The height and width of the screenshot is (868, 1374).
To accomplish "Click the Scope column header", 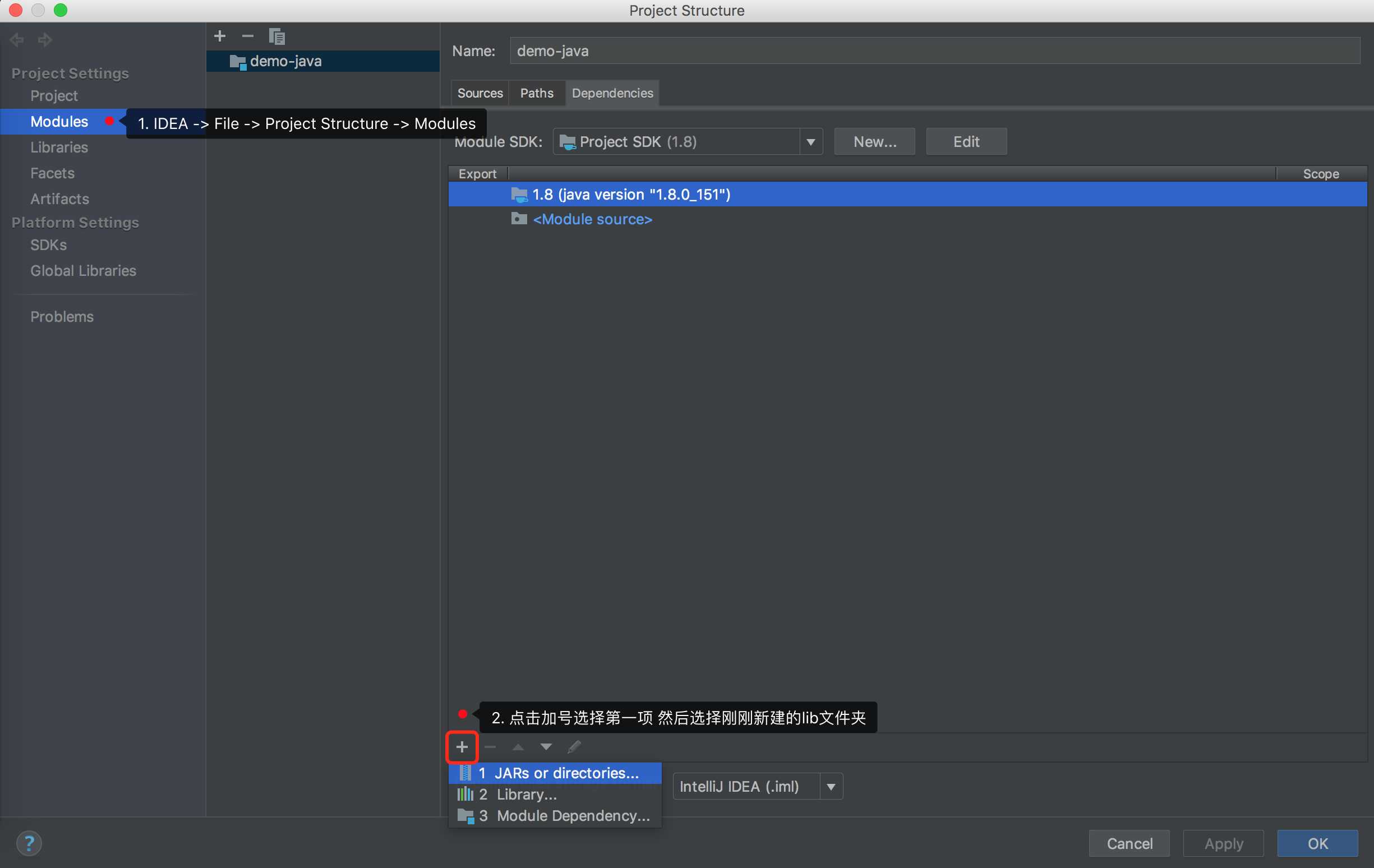I will pos(1320,174).
